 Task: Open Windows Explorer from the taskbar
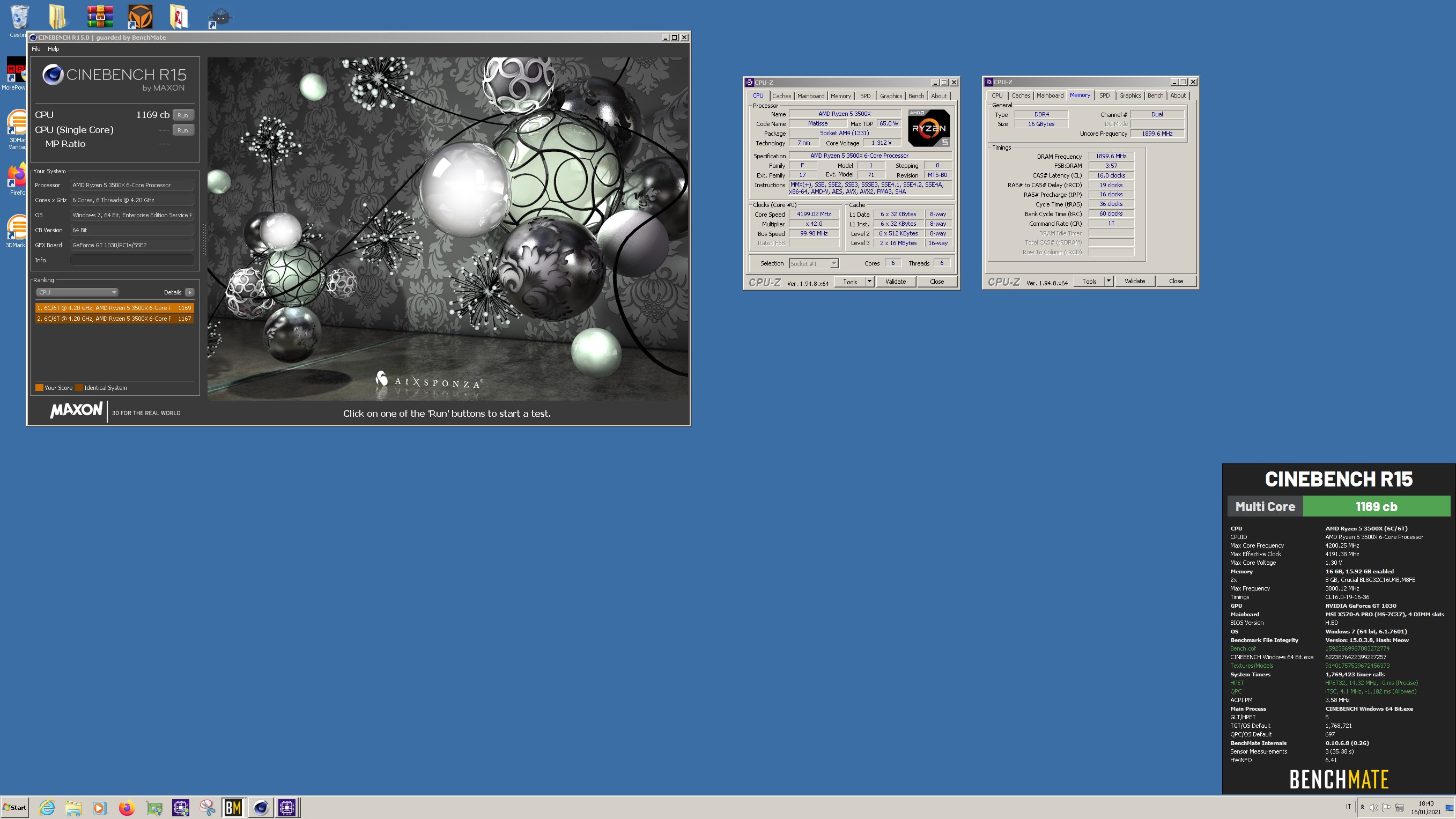coord(73,808)
